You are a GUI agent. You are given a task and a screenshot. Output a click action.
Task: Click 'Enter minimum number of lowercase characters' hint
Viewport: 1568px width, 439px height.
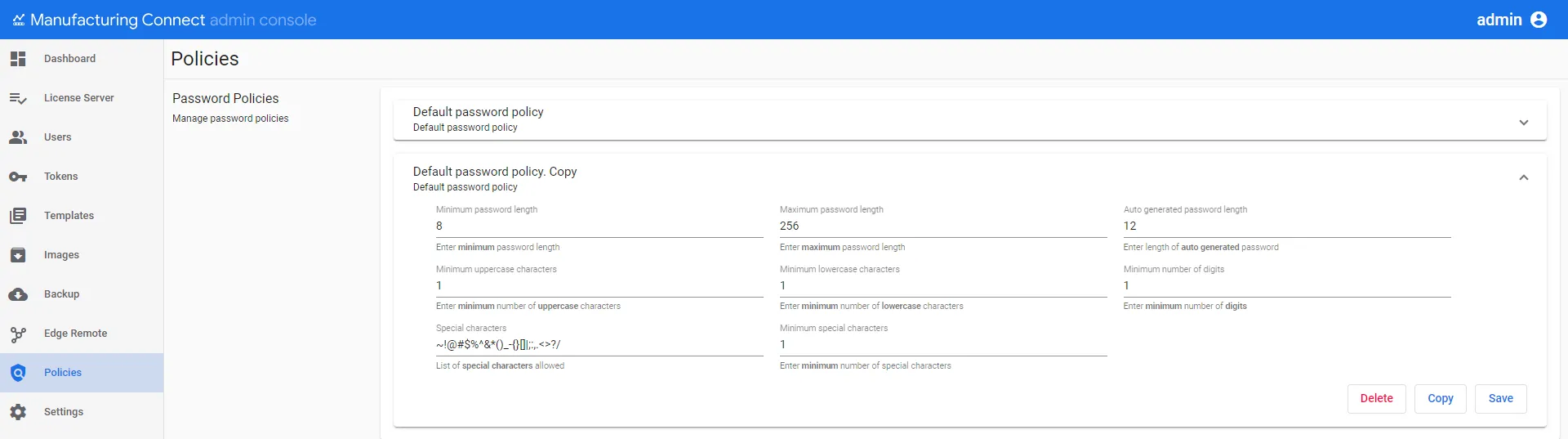click(x=871, y=306)
